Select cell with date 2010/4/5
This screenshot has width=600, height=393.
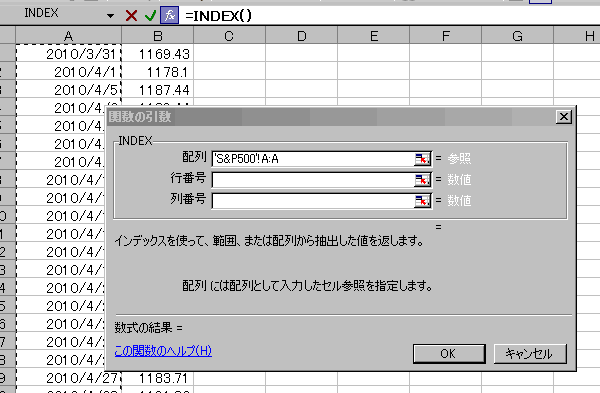click(68, 90)
